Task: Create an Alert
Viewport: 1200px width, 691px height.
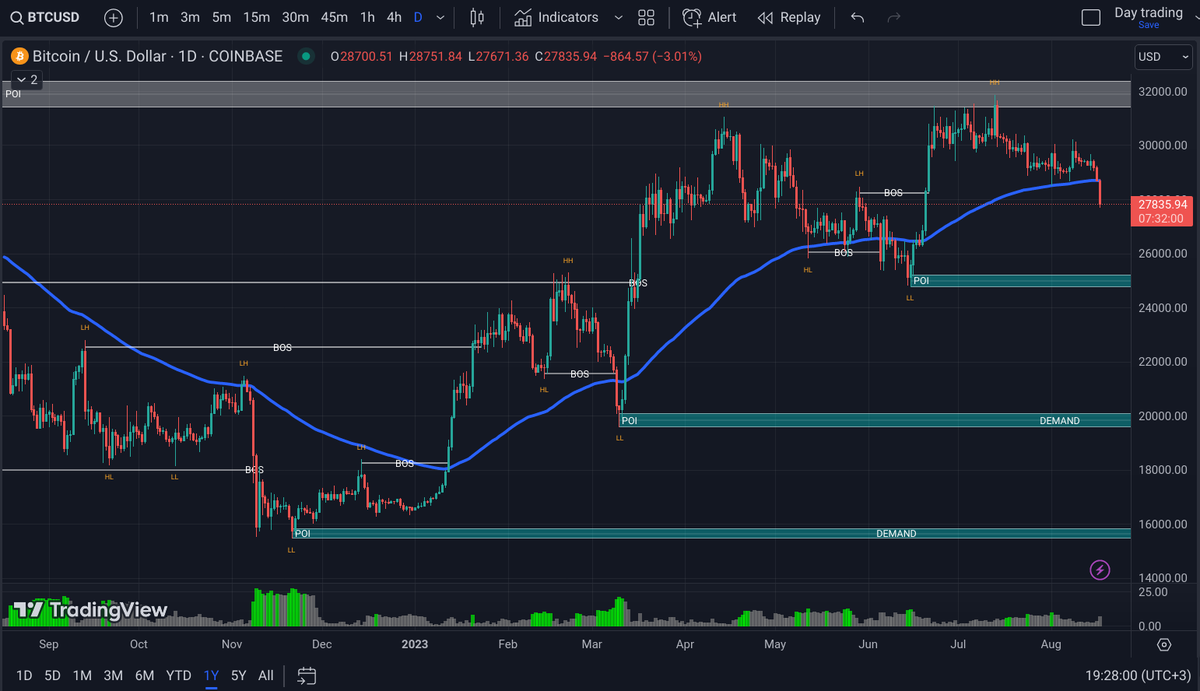Action: 710,17
